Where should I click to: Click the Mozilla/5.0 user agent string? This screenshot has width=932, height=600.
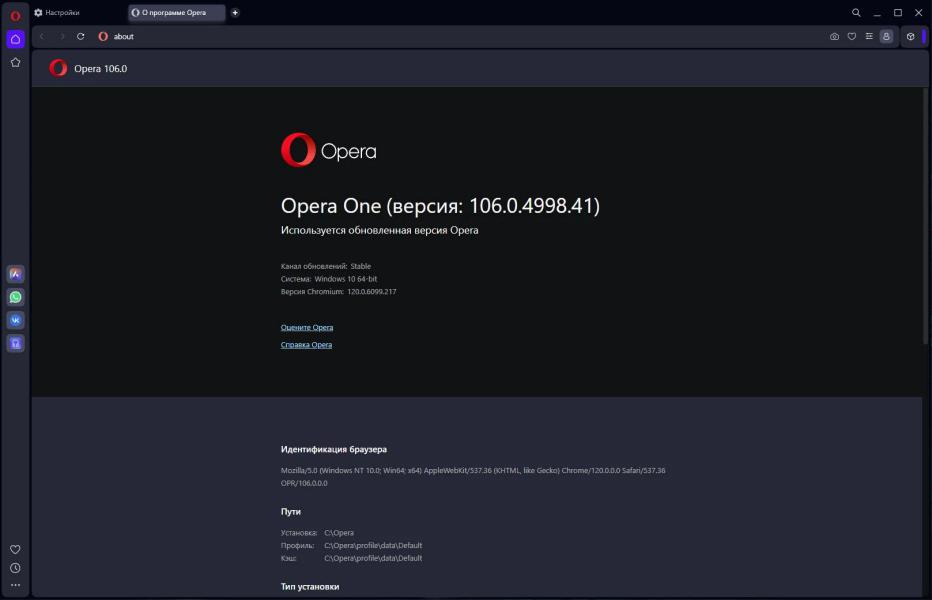coord(473,476)
